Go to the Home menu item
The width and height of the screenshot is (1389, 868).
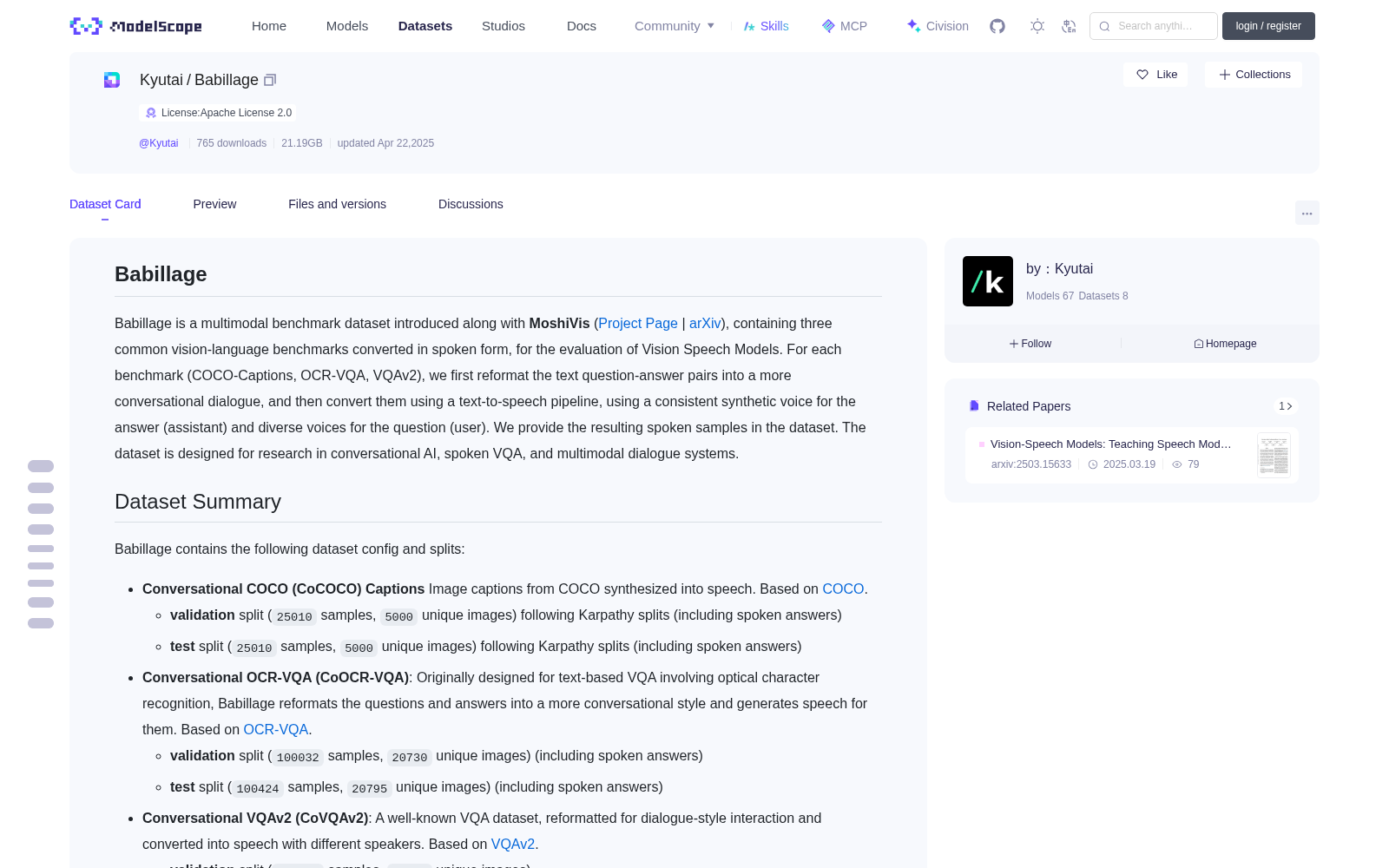click(x=269, y=26)
